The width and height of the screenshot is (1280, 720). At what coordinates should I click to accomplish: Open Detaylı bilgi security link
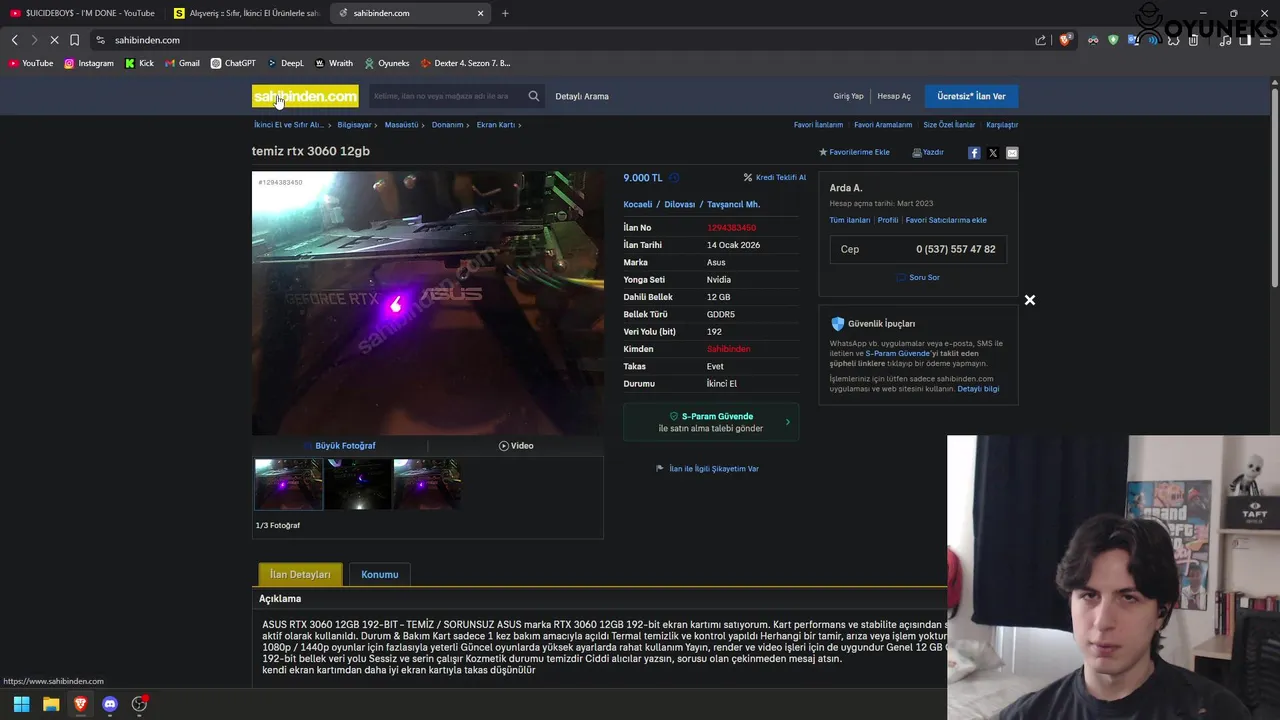click(x=978, y=389)
